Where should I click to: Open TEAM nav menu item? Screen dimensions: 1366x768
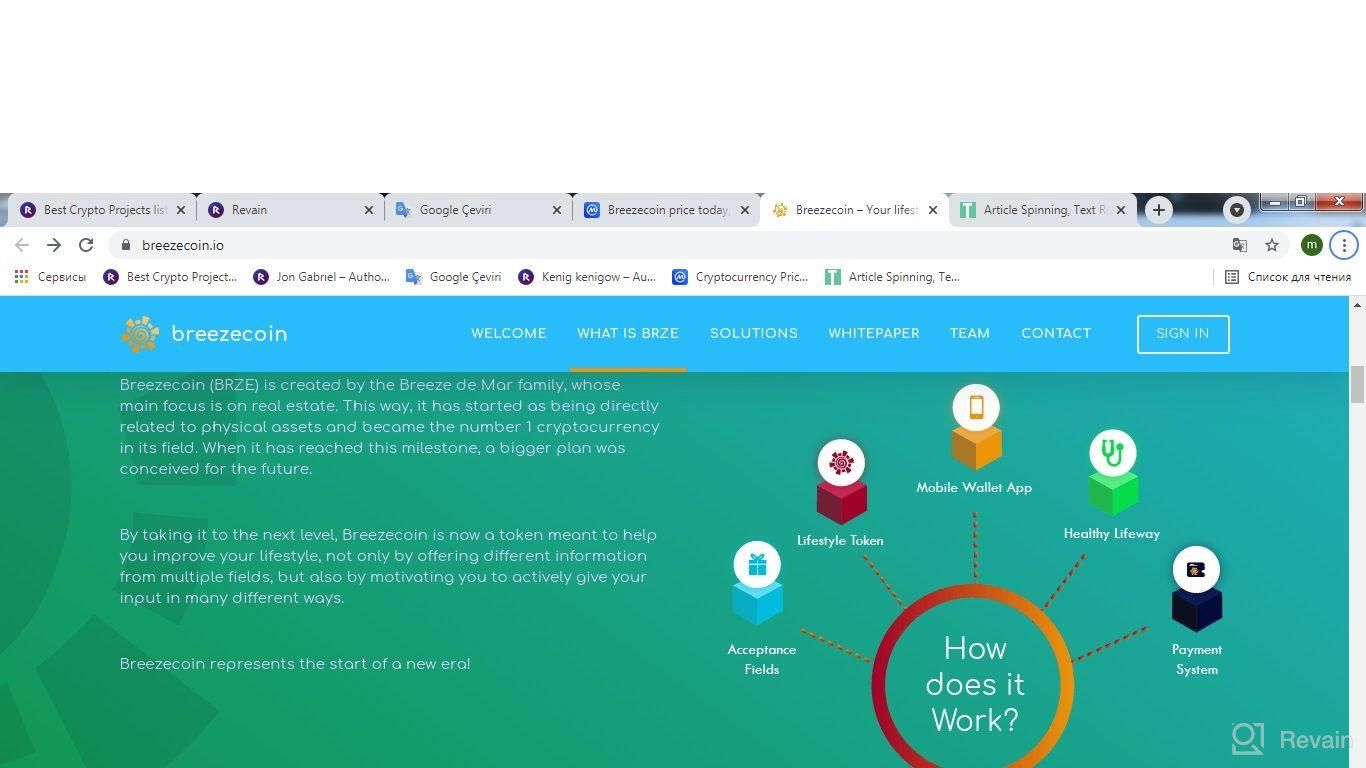click(970, 334)
